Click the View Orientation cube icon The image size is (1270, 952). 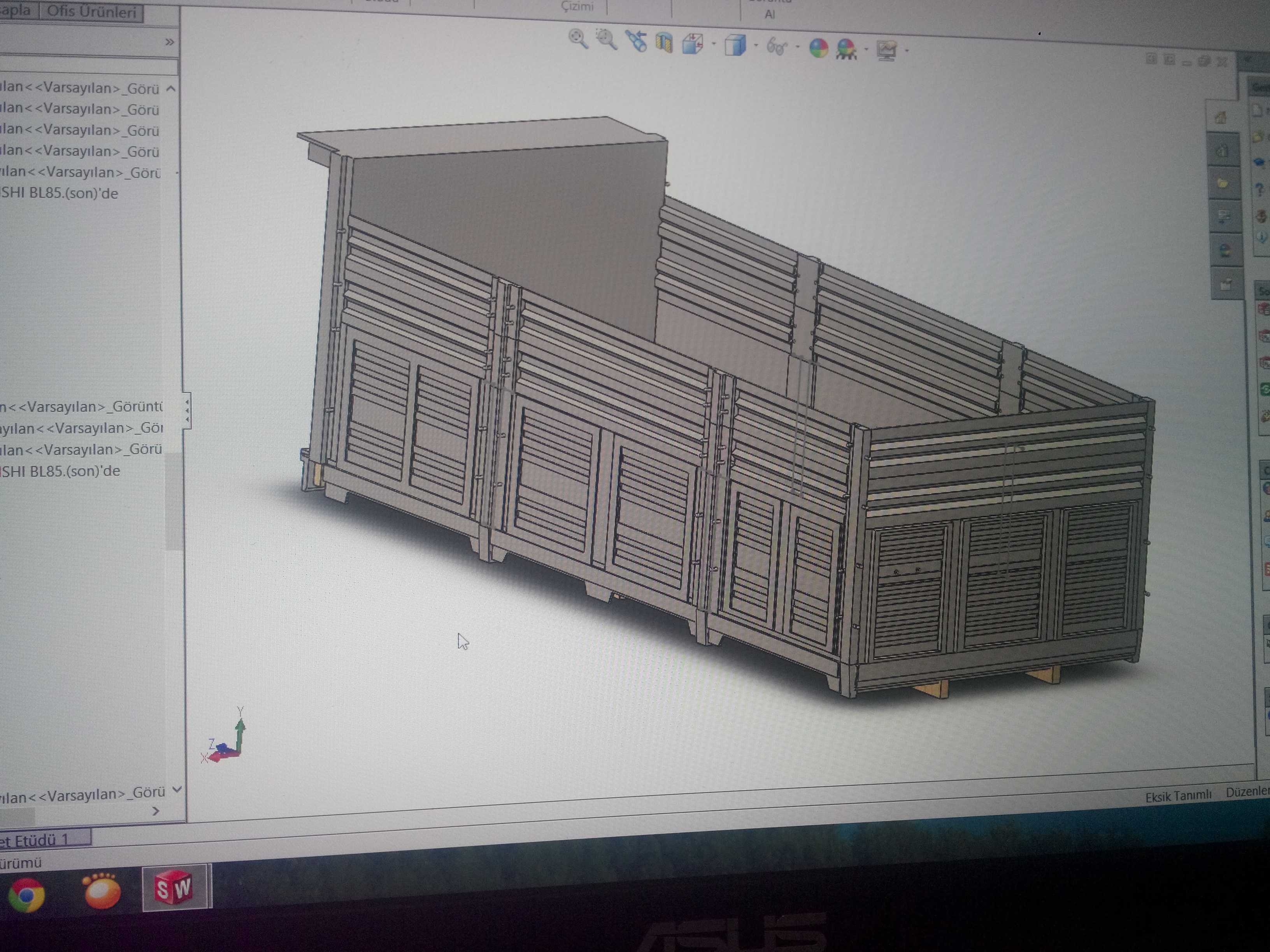[693, 44]
